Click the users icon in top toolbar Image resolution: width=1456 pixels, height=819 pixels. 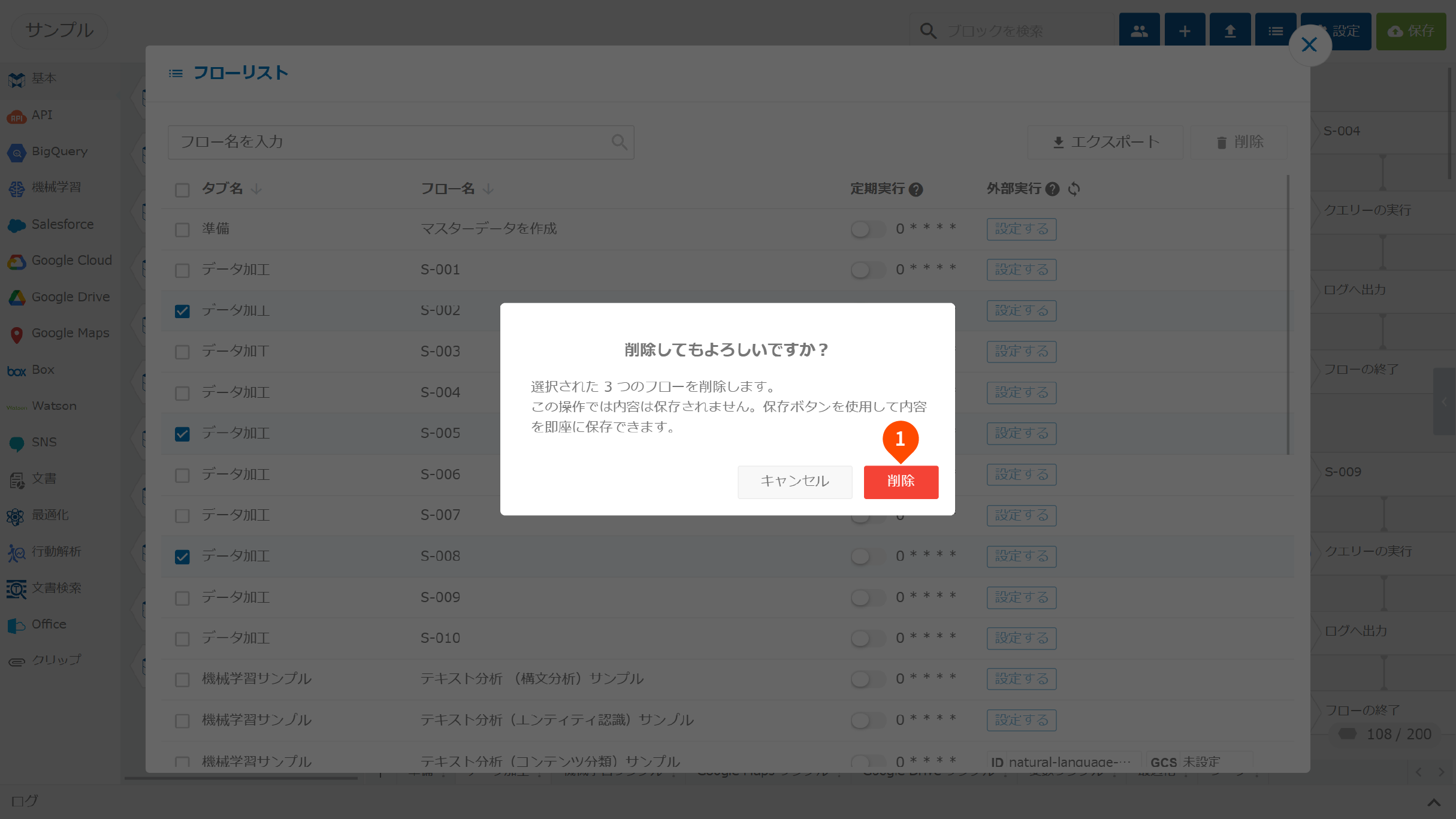point(1139,31)
